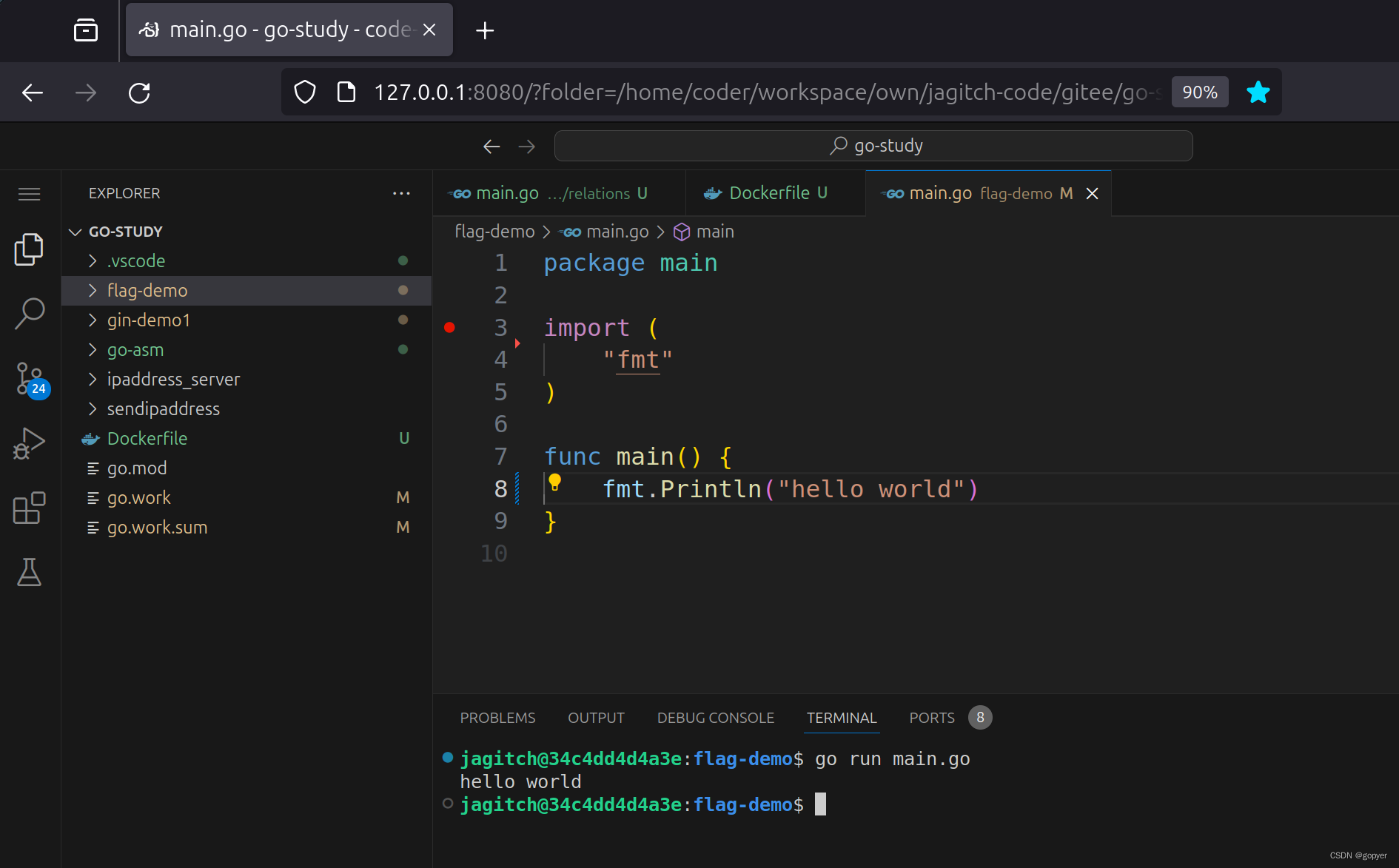
Task: Open a new browser tab
Action: click(x=485, y=30)
